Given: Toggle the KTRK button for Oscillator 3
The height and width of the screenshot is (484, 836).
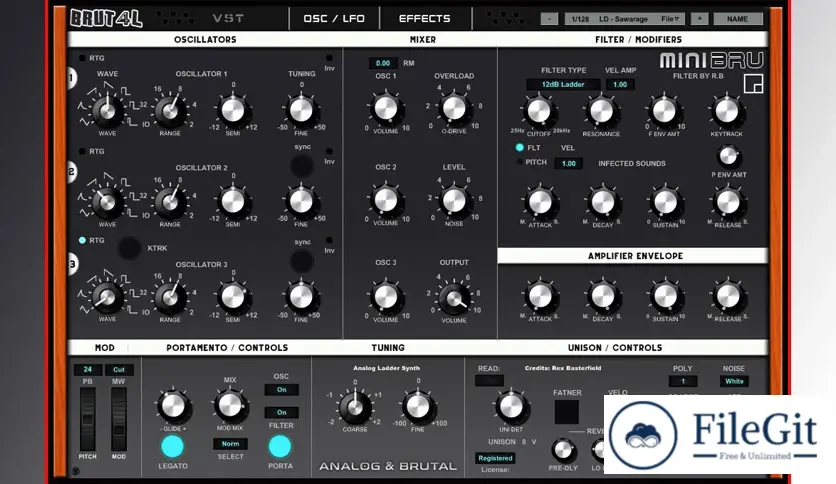Looking at the screenshot, I should (129, 248).
